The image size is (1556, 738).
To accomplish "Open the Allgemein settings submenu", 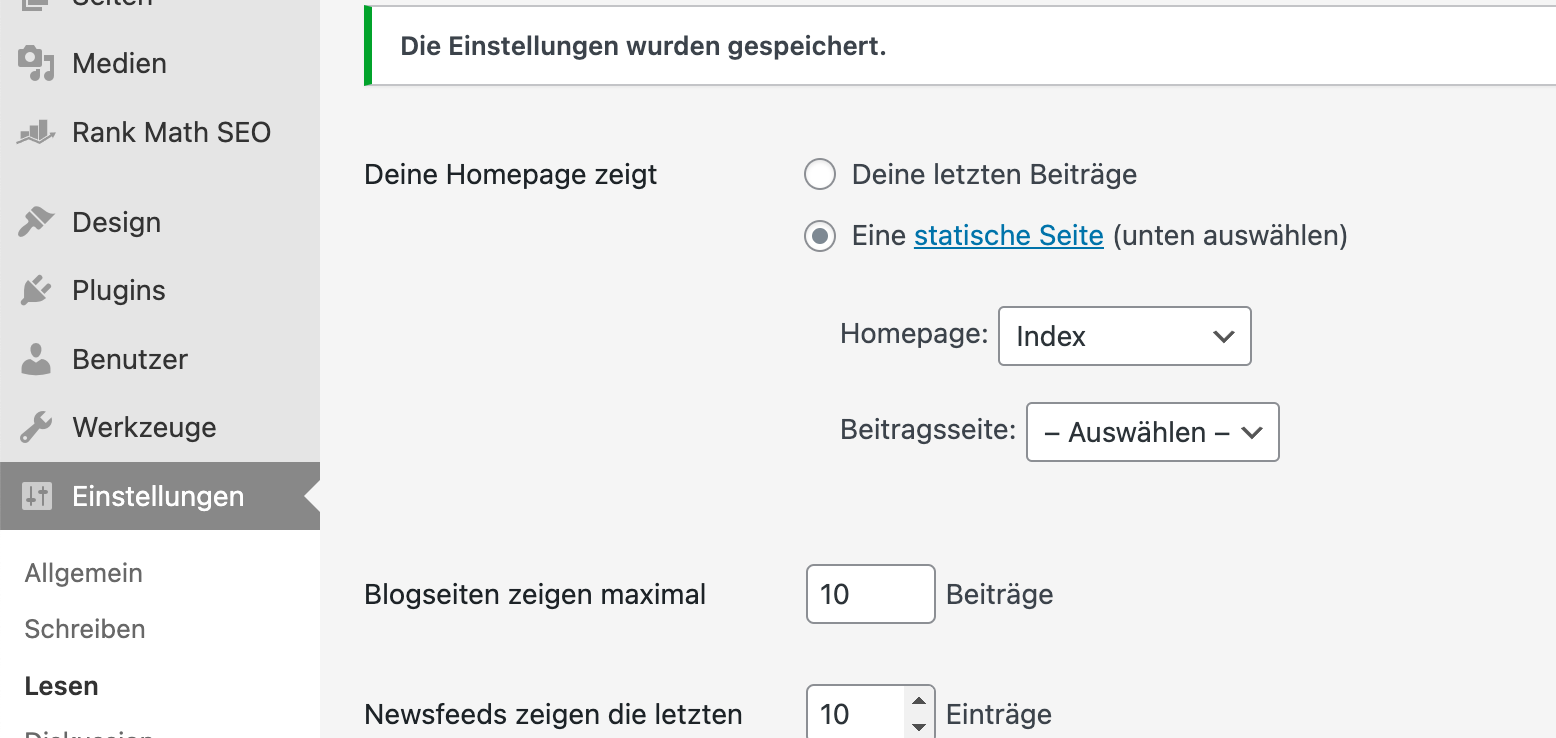I will (84, 573).
